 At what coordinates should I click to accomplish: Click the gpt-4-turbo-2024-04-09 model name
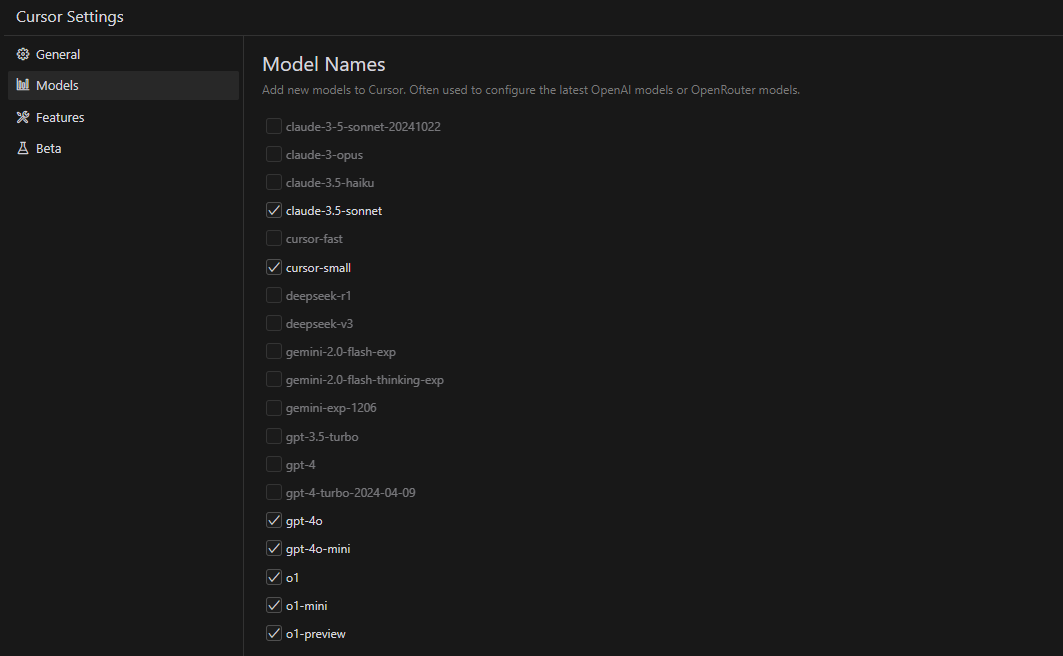point(350,493)
